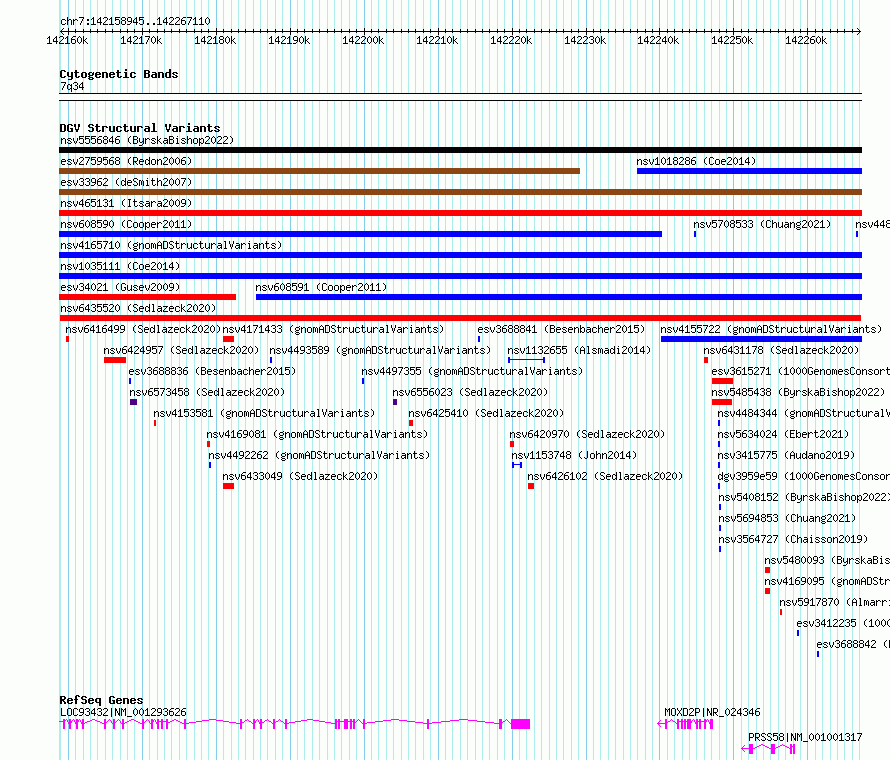This screenshot has width=890, height=760.
Task: Click the red nsv4169095 variant marker
Action: [767, 591]
